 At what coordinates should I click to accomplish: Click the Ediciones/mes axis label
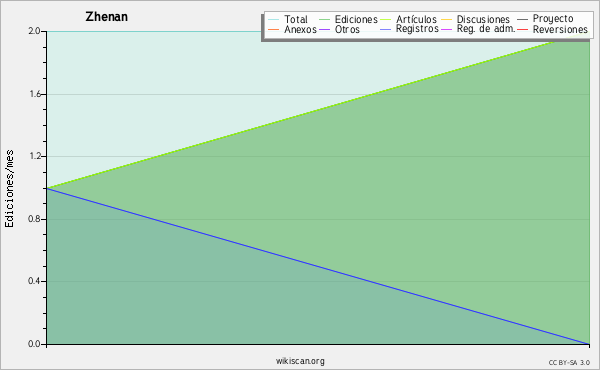(x=9, y=189)
